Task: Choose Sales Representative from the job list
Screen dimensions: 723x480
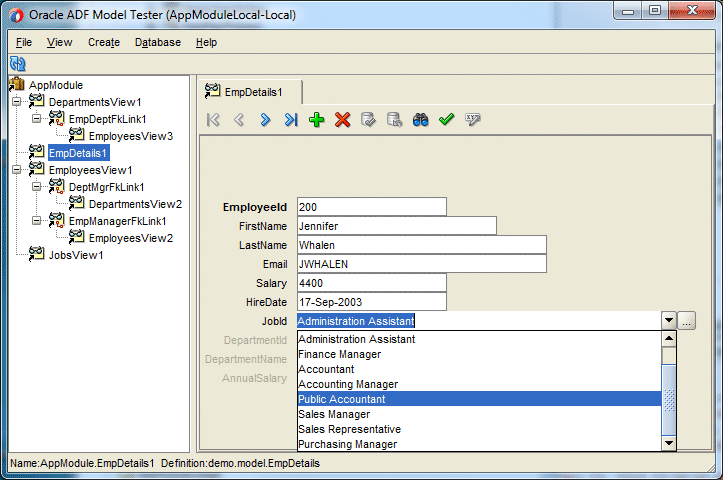Action: [480, 429]
